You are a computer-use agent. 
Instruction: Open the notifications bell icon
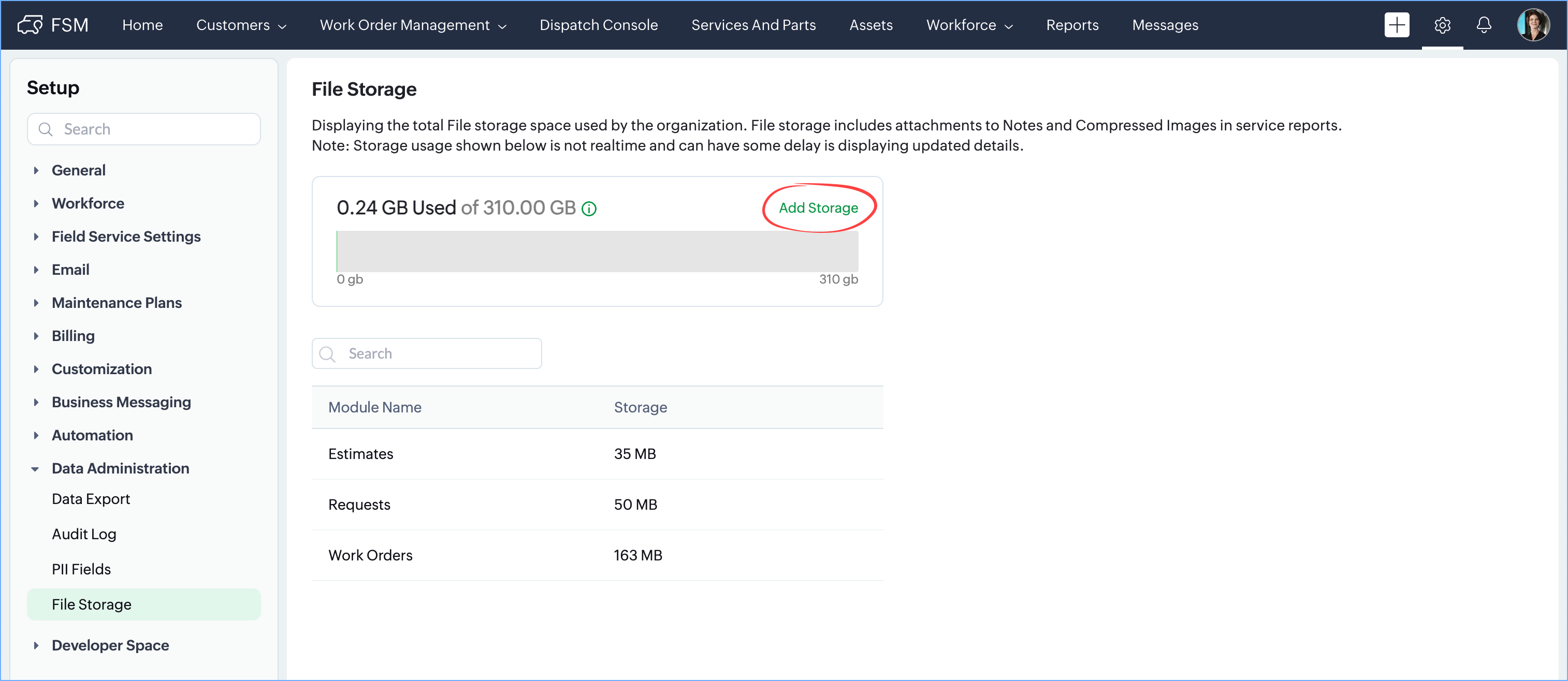pyautogui.click(x=1484, y=25)
